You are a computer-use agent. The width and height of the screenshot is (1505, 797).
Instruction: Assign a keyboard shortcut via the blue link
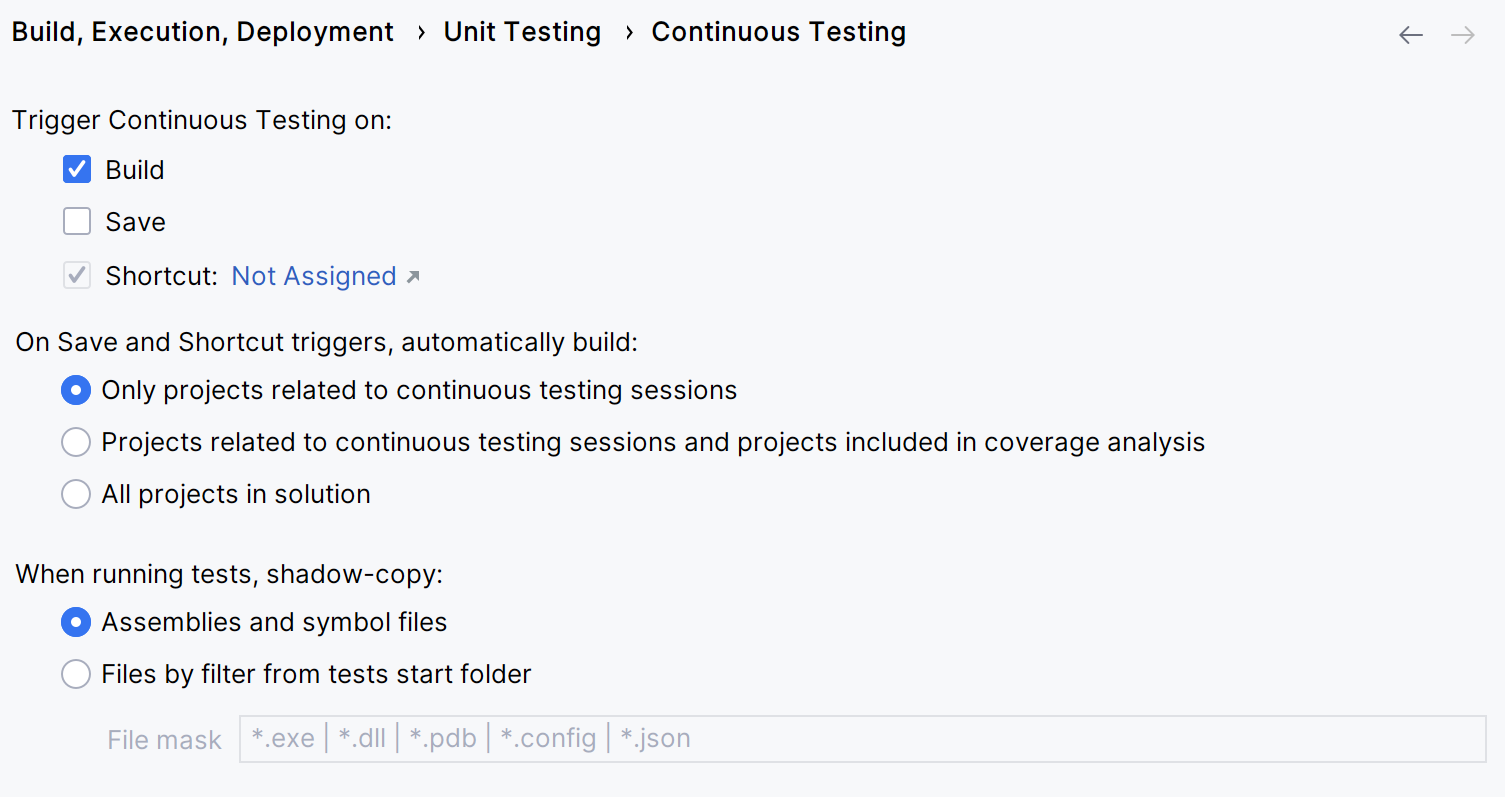[314, 276]
